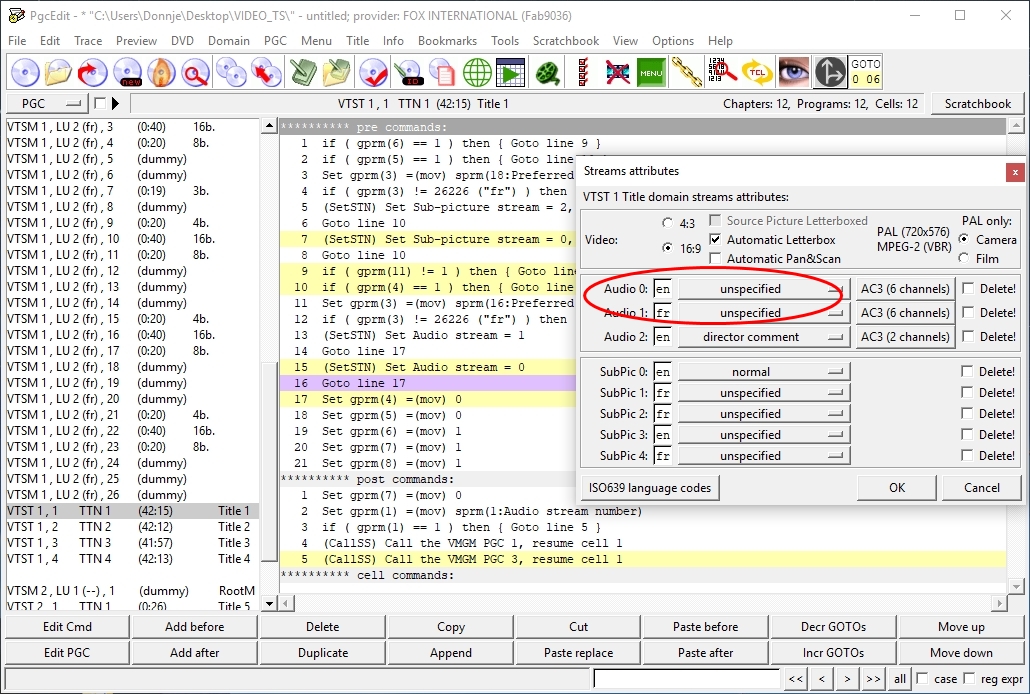Select Film under PAL only
Viewport: 1030px width, 694px height.
(964, 258)
